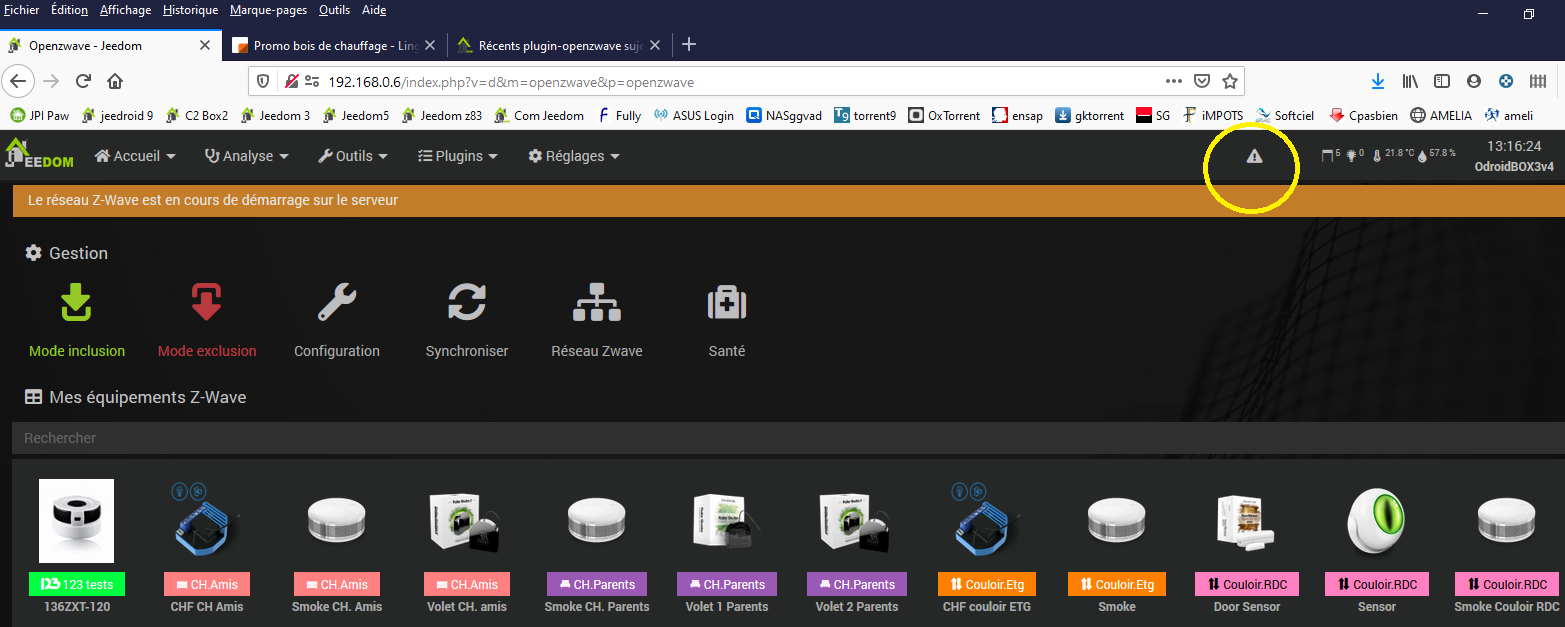Open the Firefox library icon
Screen dimensions: 1565x627
pyautogui.click(x=1411, y=81)
